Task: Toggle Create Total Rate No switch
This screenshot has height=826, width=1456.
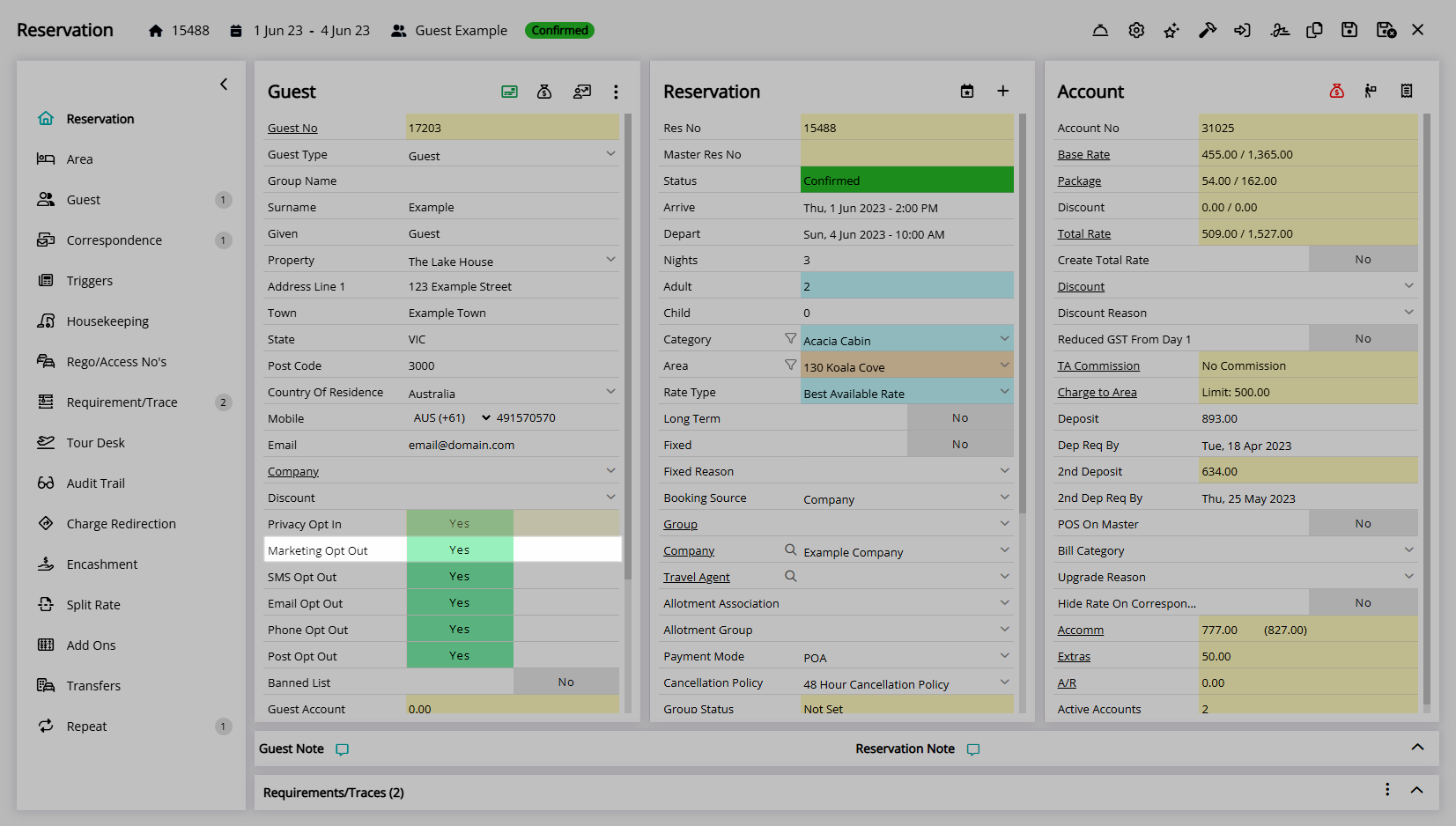Action: point(1364,259)
